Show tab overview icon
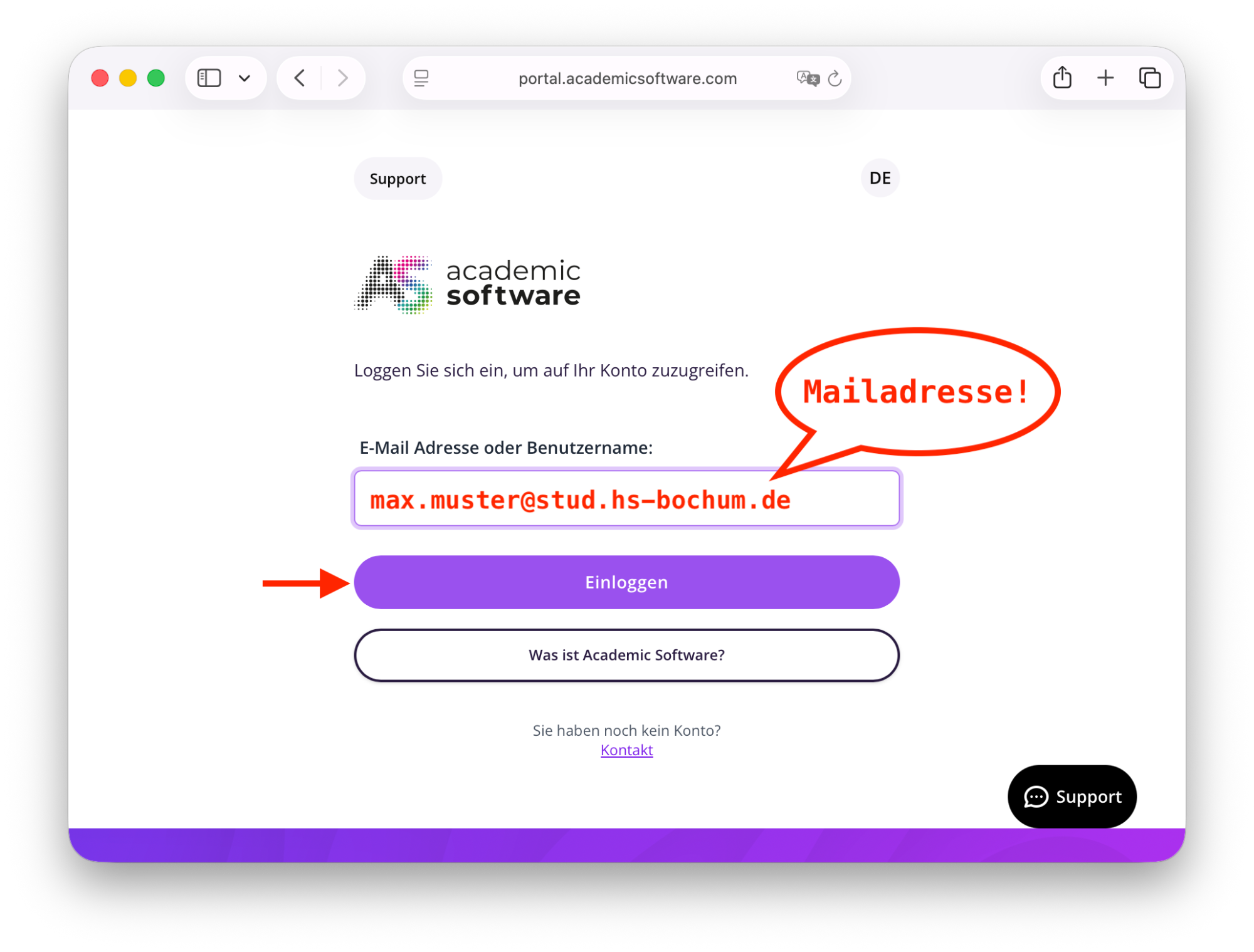Viewport: 1254px width, 952px height. tap(1150, 78)
